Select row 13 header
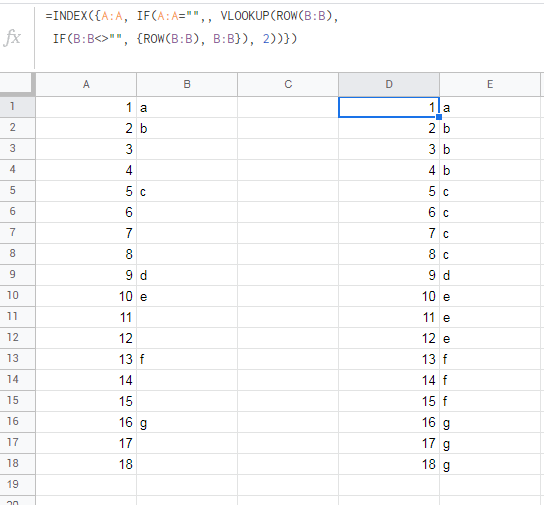Viewport: 544px width, 505px height. click(x=17, y=359)
